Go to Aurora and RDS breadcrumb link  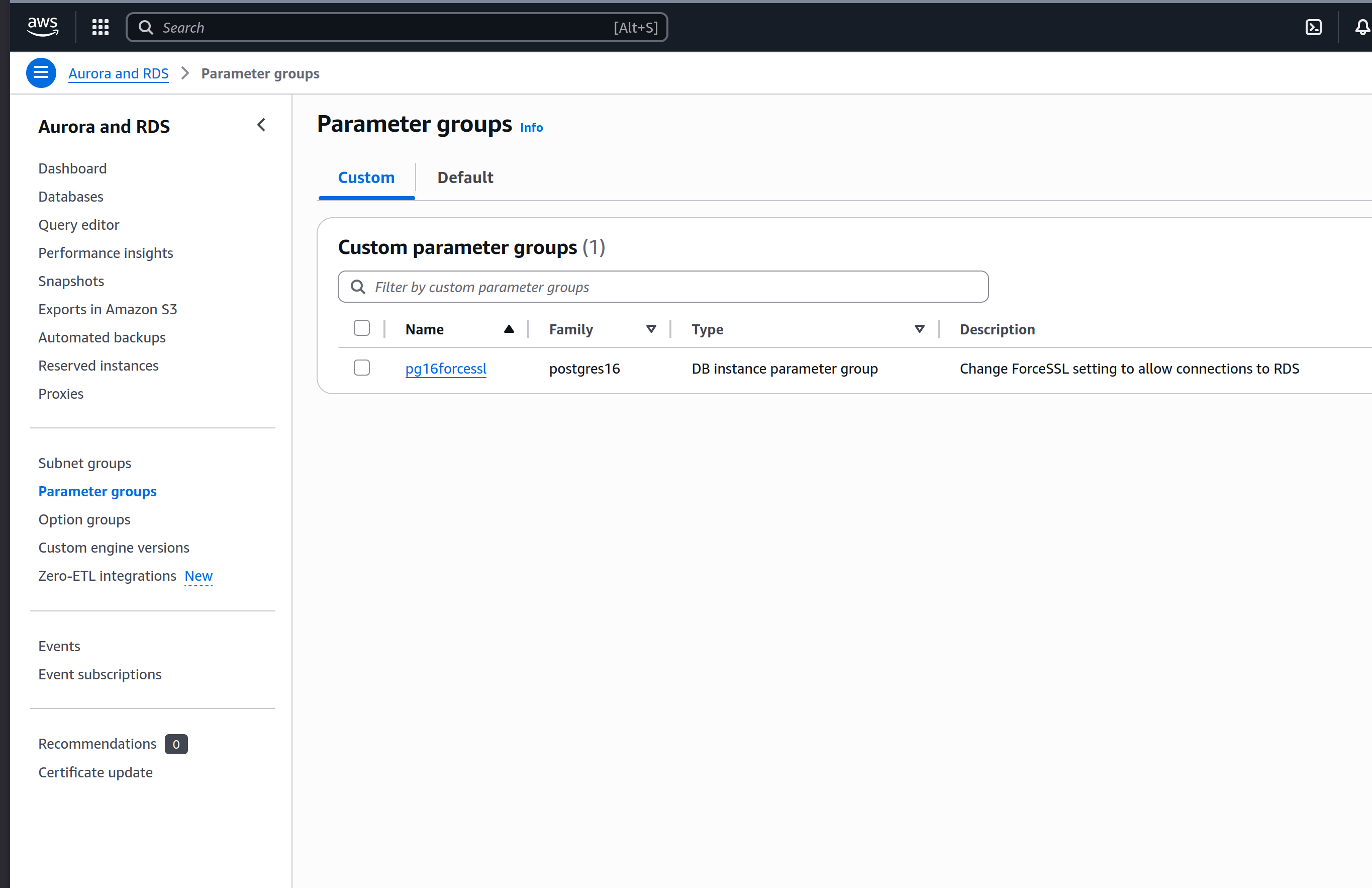(x=119, y=73)
